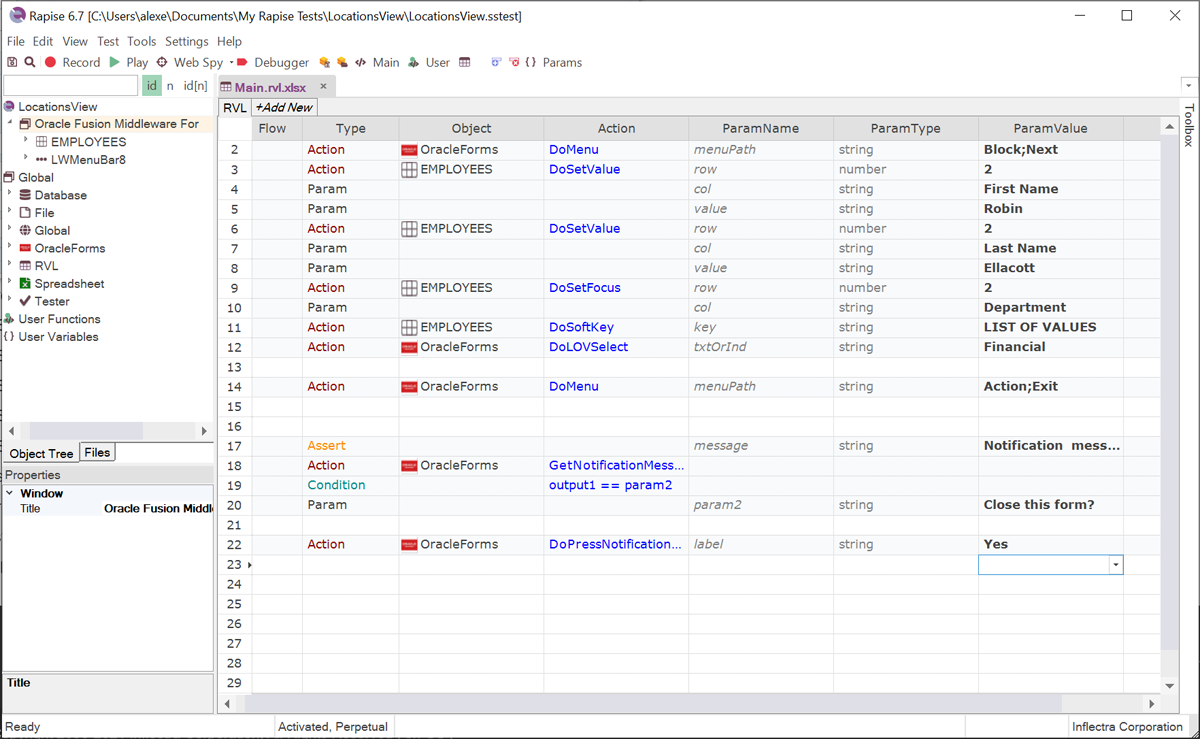This screenshot has width=1200, height=739.
Task: Open the Tools menu
Action: coord(141,41)
